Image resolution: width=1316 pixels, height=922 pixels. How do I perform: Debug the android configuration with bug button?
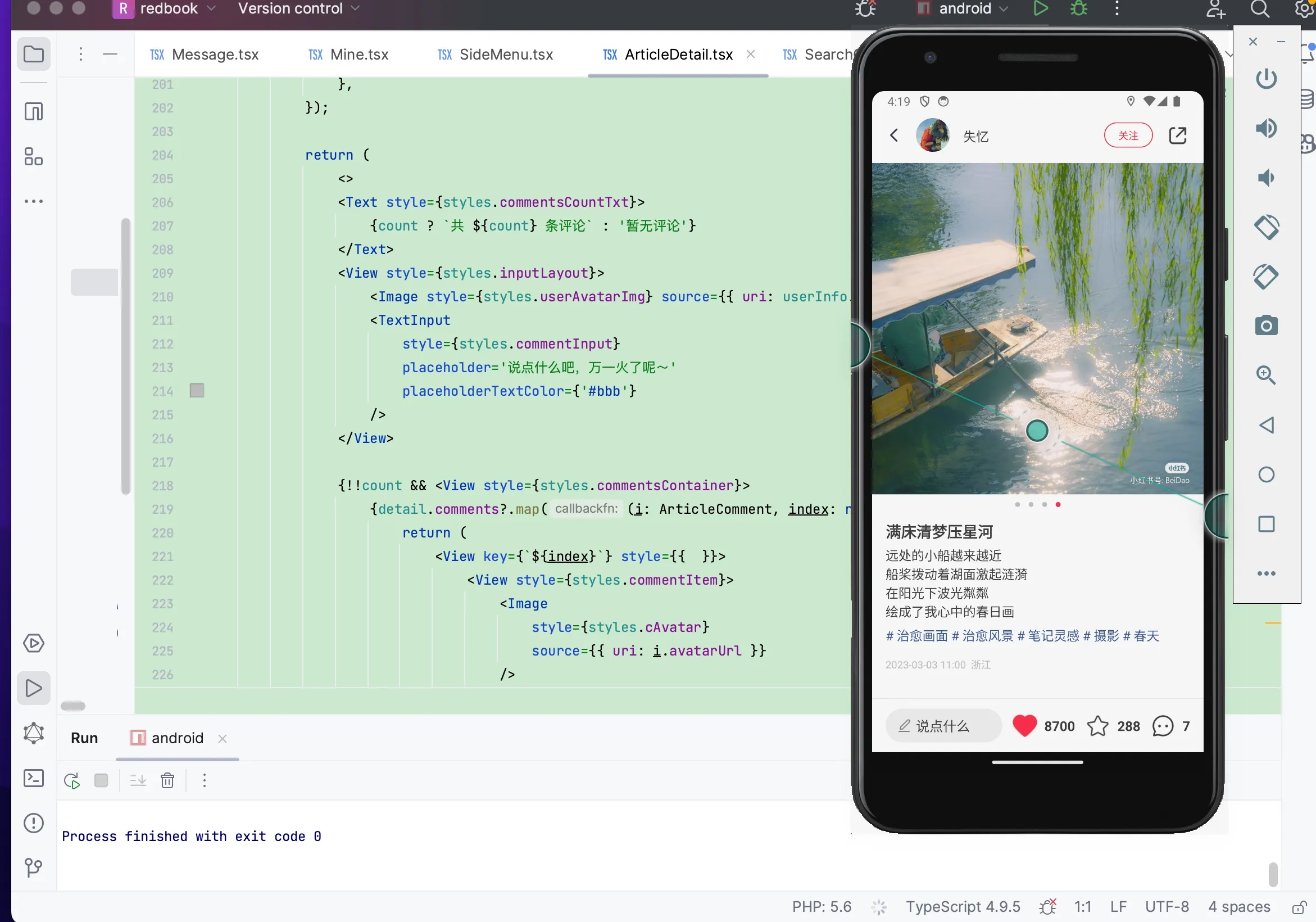point(1079,8)
